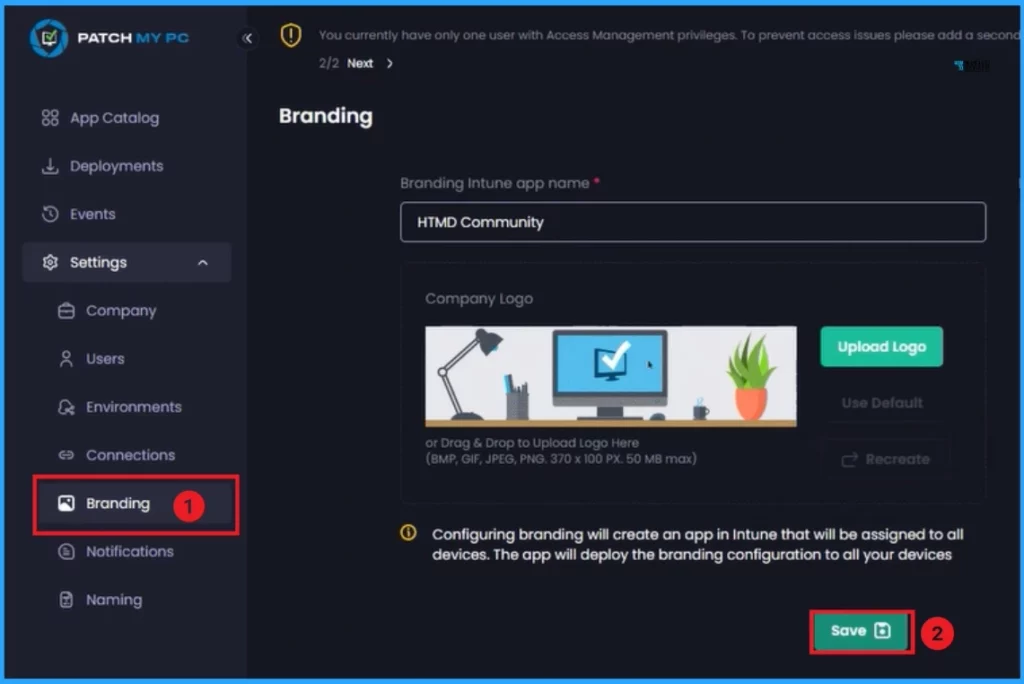Click the Access Management warning message
Screen dimensions: 1024x684
point(669,35)
